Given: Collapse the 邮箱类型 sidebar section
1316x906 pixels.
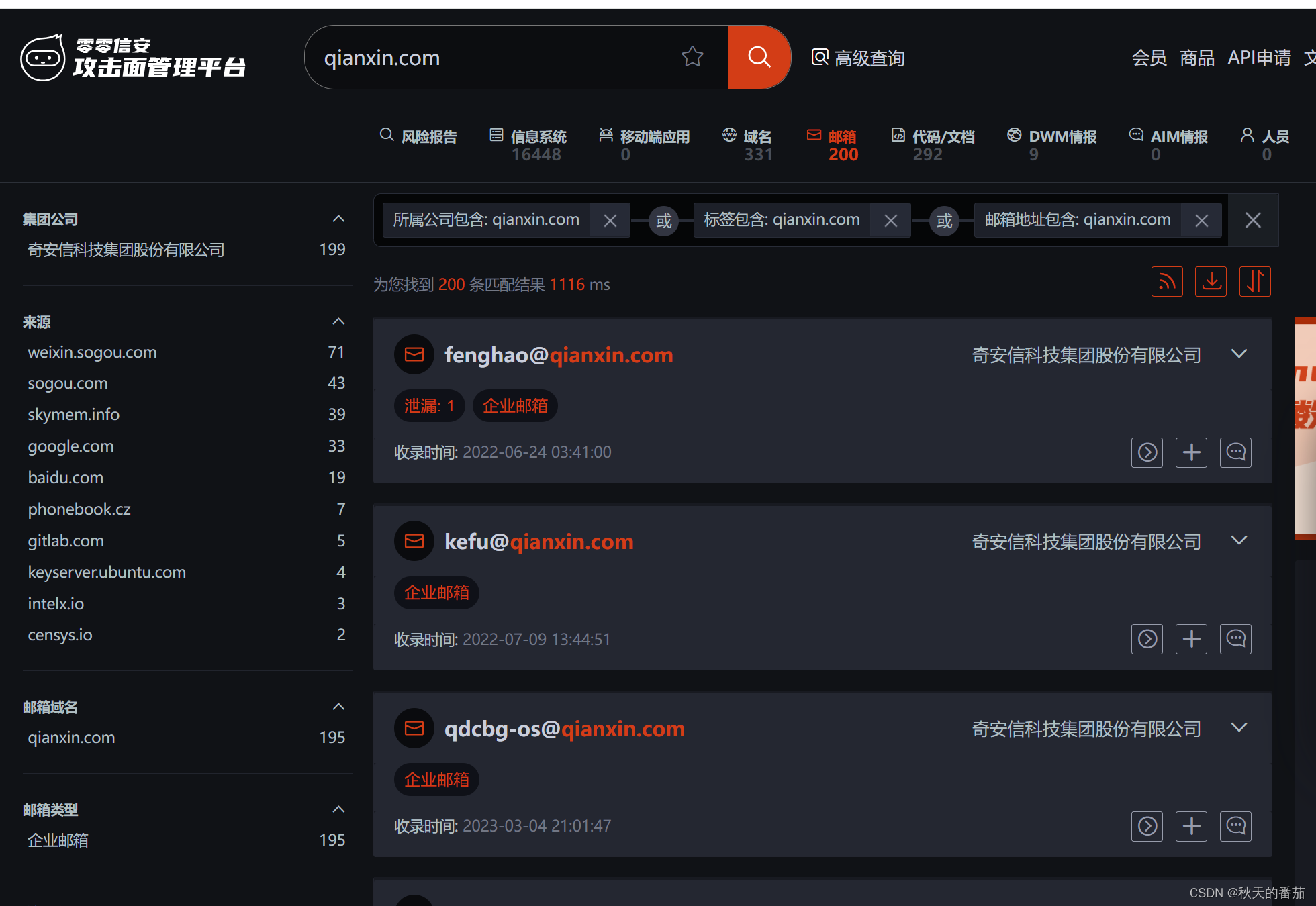Looking at the screenshot, I should pyautogui.click(x=338, y=809).
